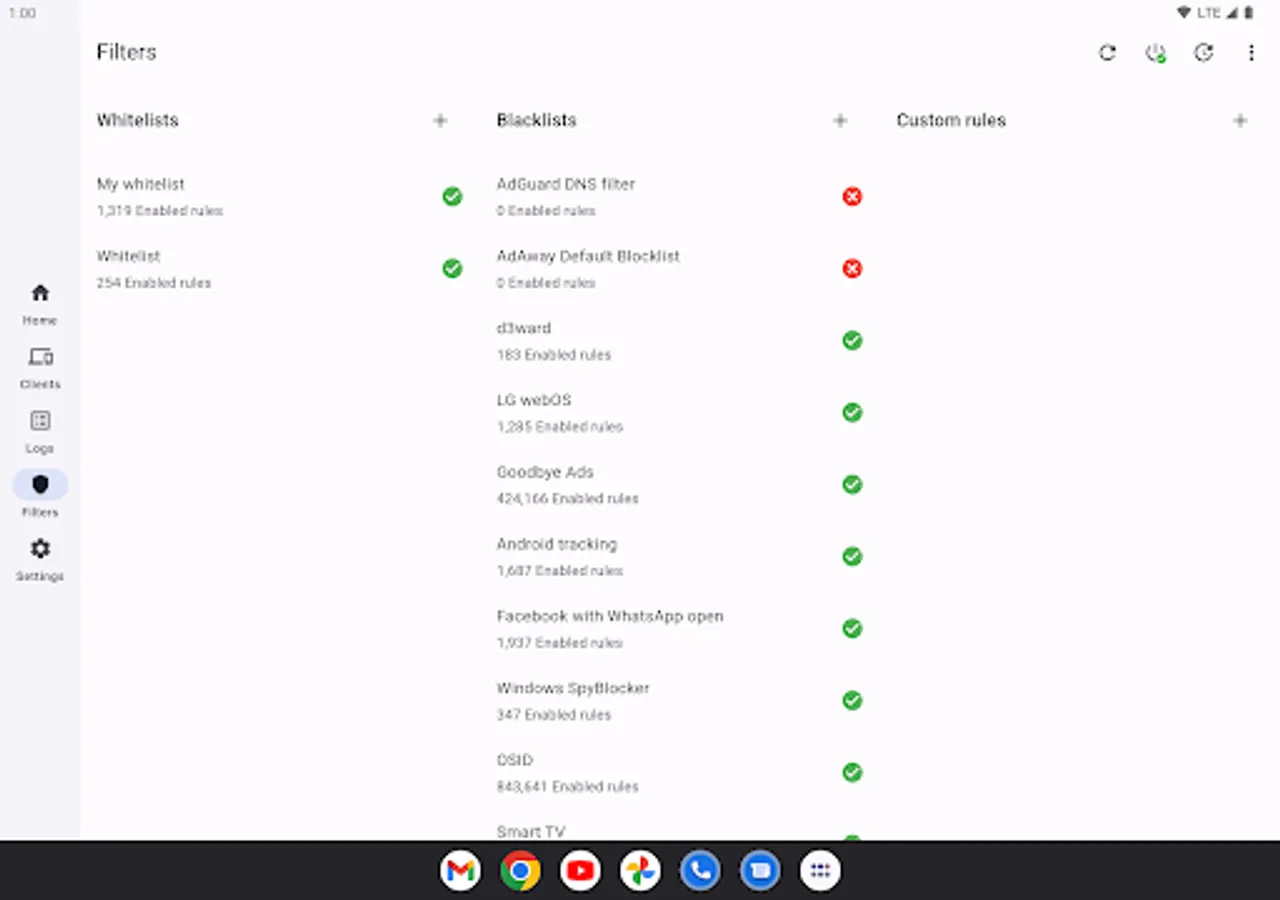This screenshot has height=900, width=1280.
Task: Add a new blacklist with the plus icon
Action: [x=840, y=121]
